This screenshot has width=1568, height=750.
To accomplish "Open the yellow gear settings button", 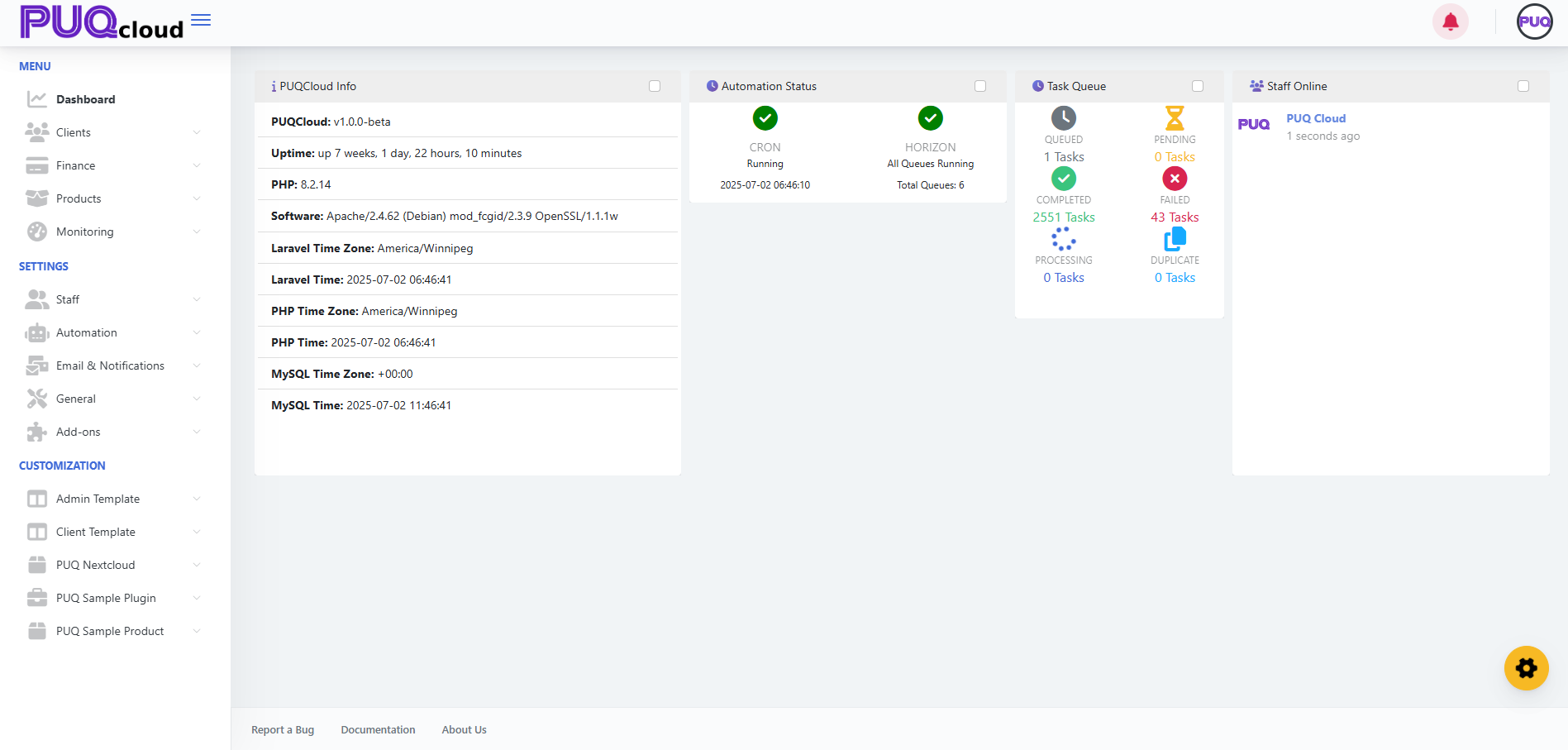I will click(x=1526, y=668).
